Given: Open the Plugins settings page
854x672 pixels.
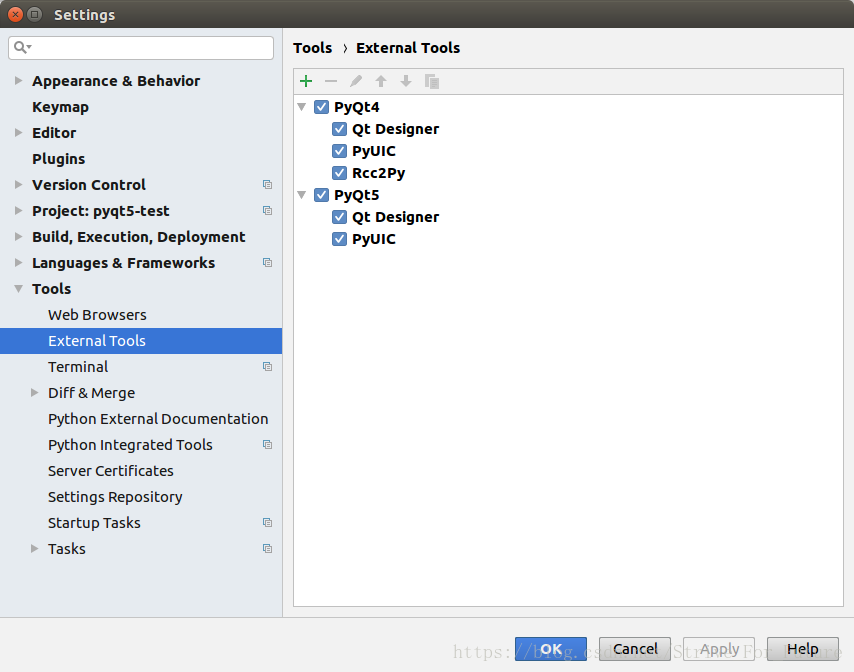Looking at the screenshot, I should click(x=59, y=158).
